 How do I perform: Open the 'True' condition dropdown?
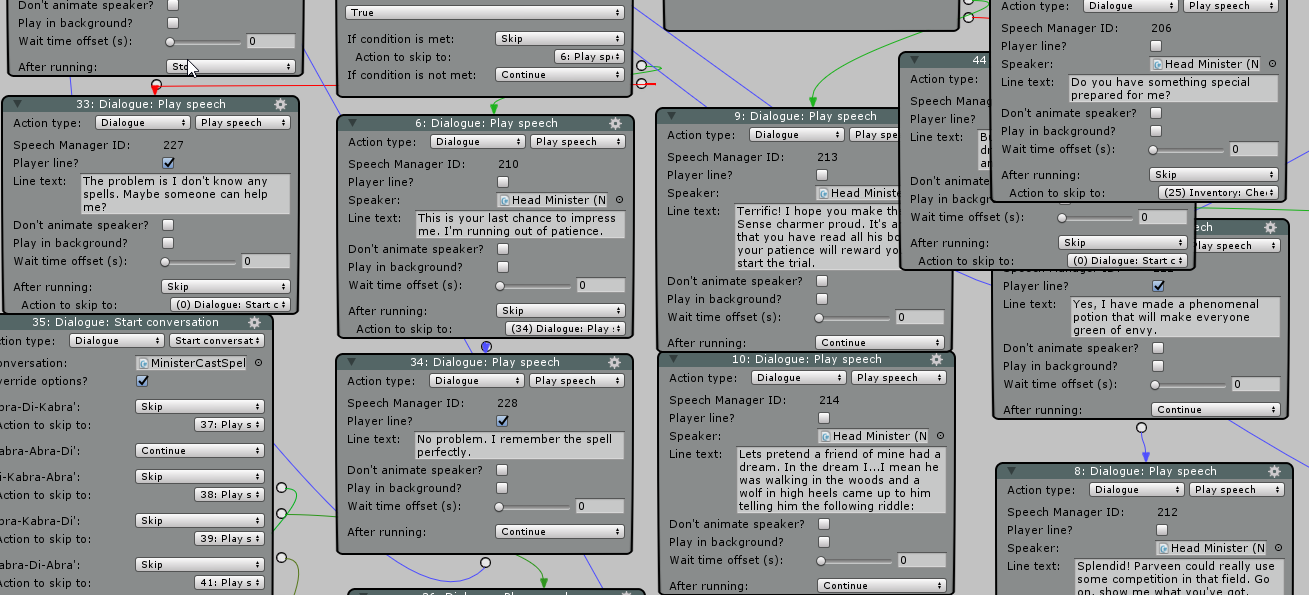[484, 13]
